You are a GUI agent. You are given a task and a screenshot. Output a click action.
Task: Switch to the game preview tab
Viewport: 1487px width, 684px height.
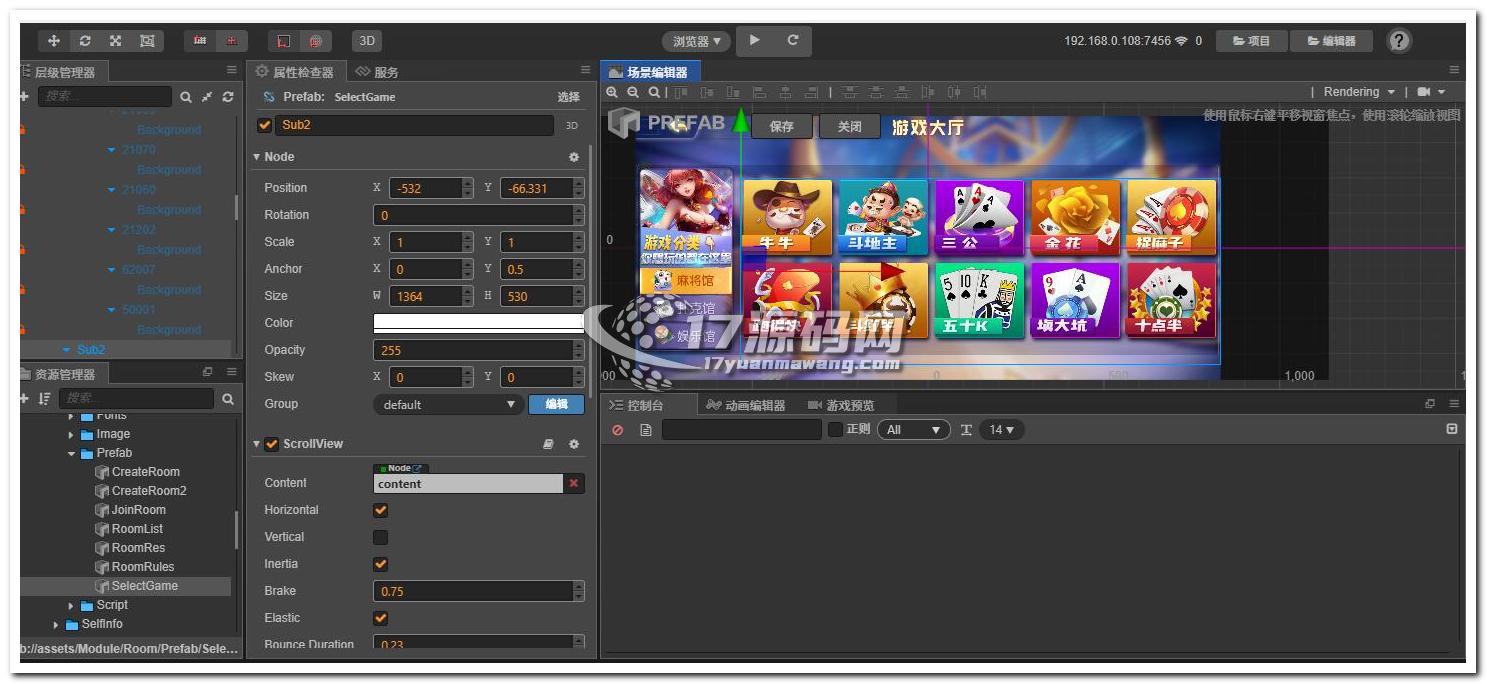point(841,405)
